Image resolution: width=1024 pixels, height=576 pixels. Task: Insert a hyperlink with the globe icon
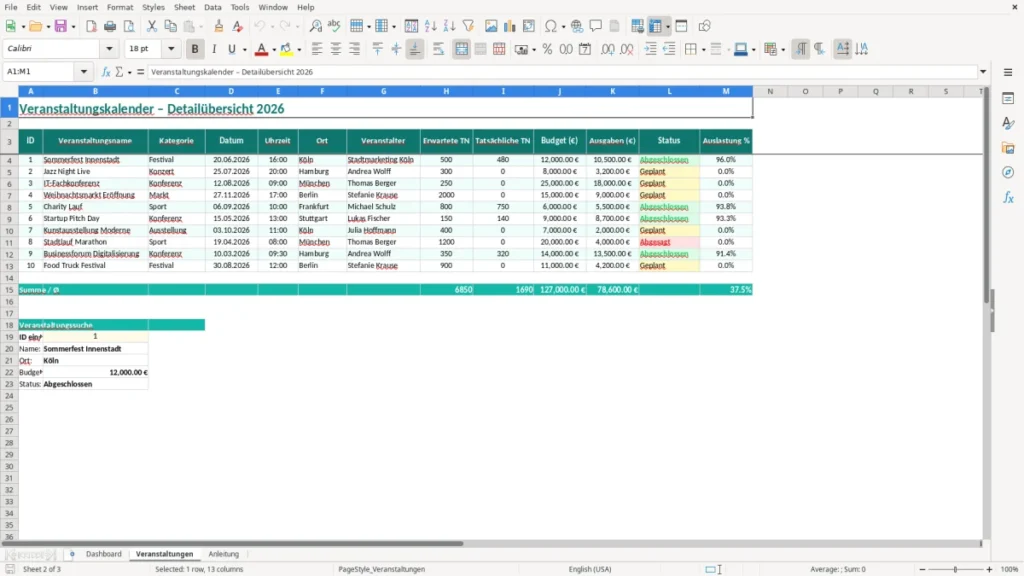577,26
